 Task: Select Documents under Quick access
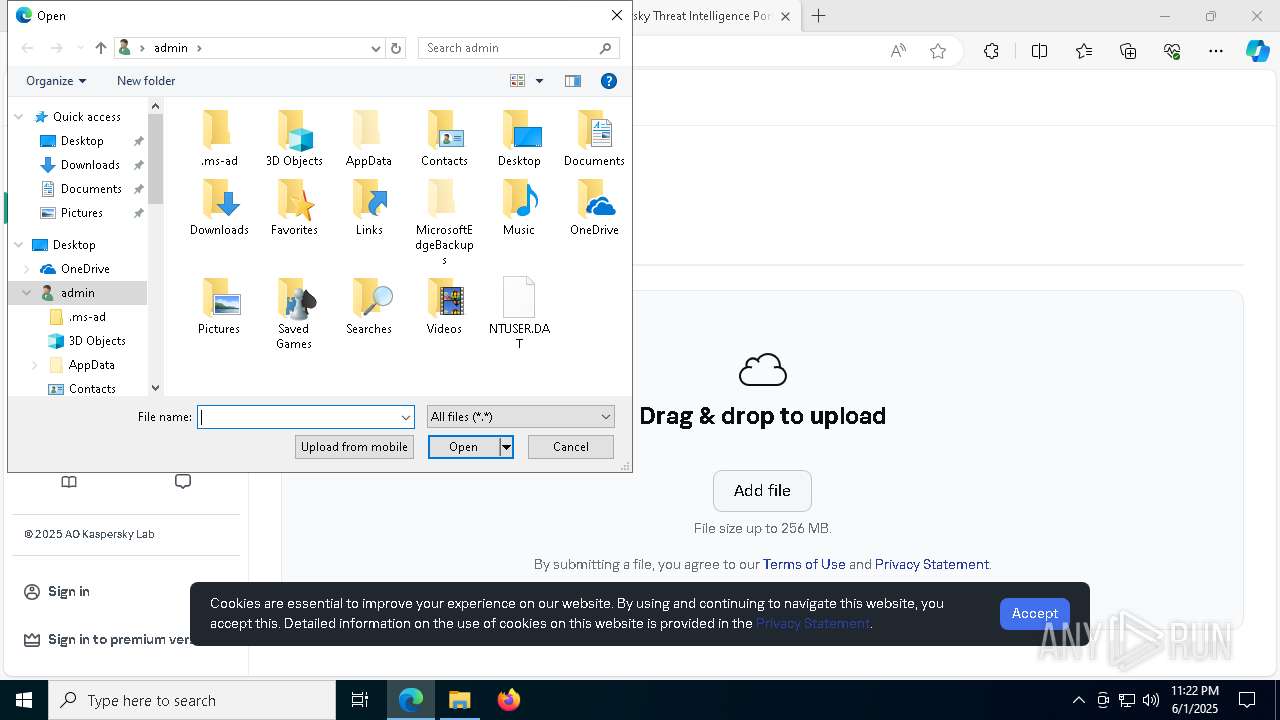click(x=91, y=189)
